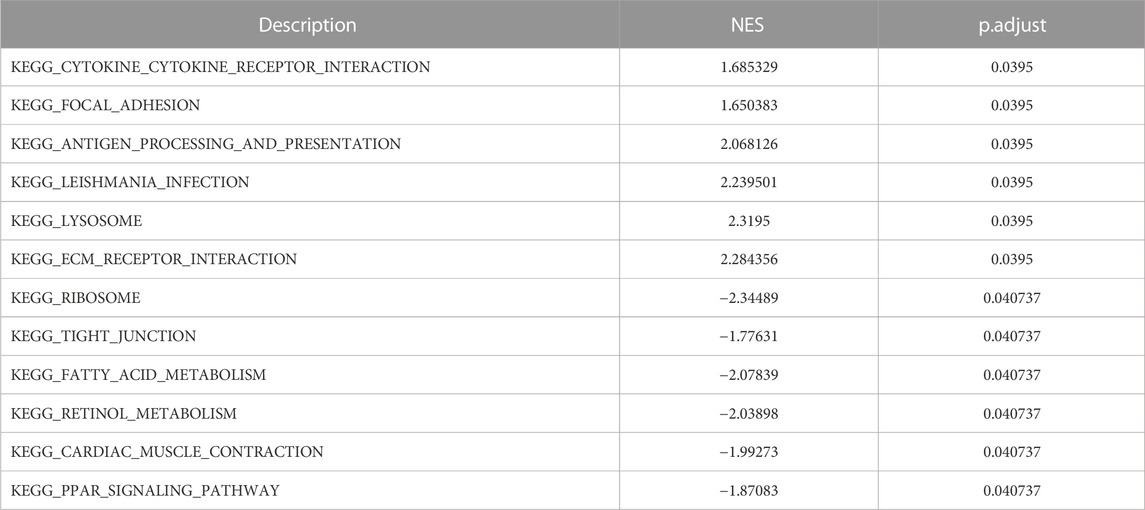Viewport: 1145px width, 510px height.
Task: Click the KEGG_RIBOSOME row label
Action: click(x=76, y=297)
